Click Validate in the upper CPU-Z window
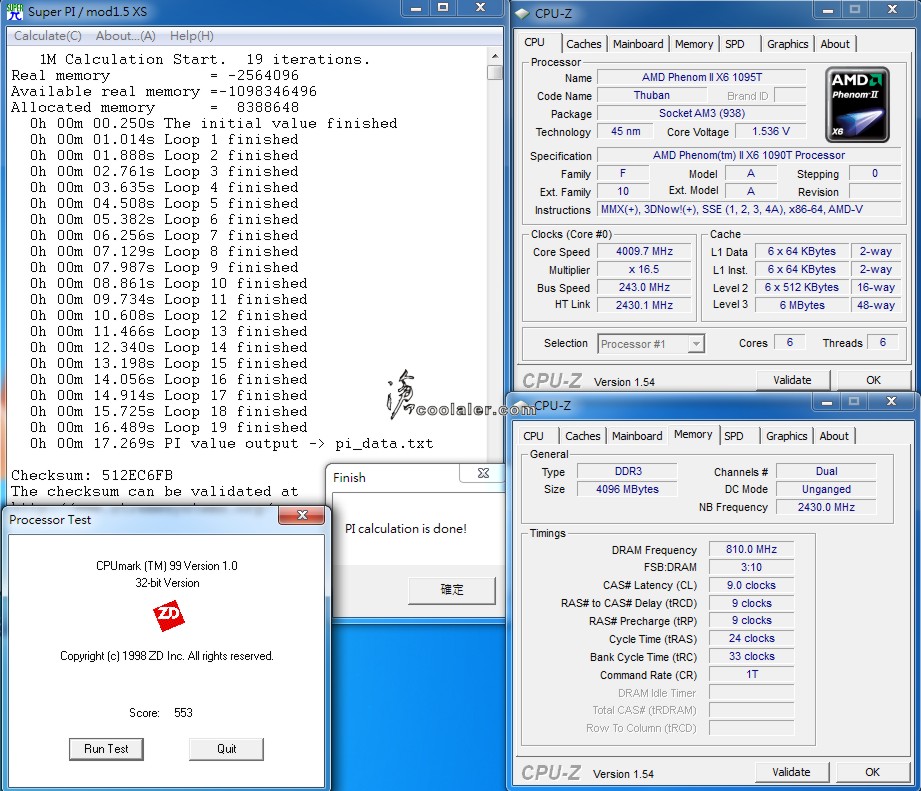This screenshot has height=791, width=921. [792, 380]
